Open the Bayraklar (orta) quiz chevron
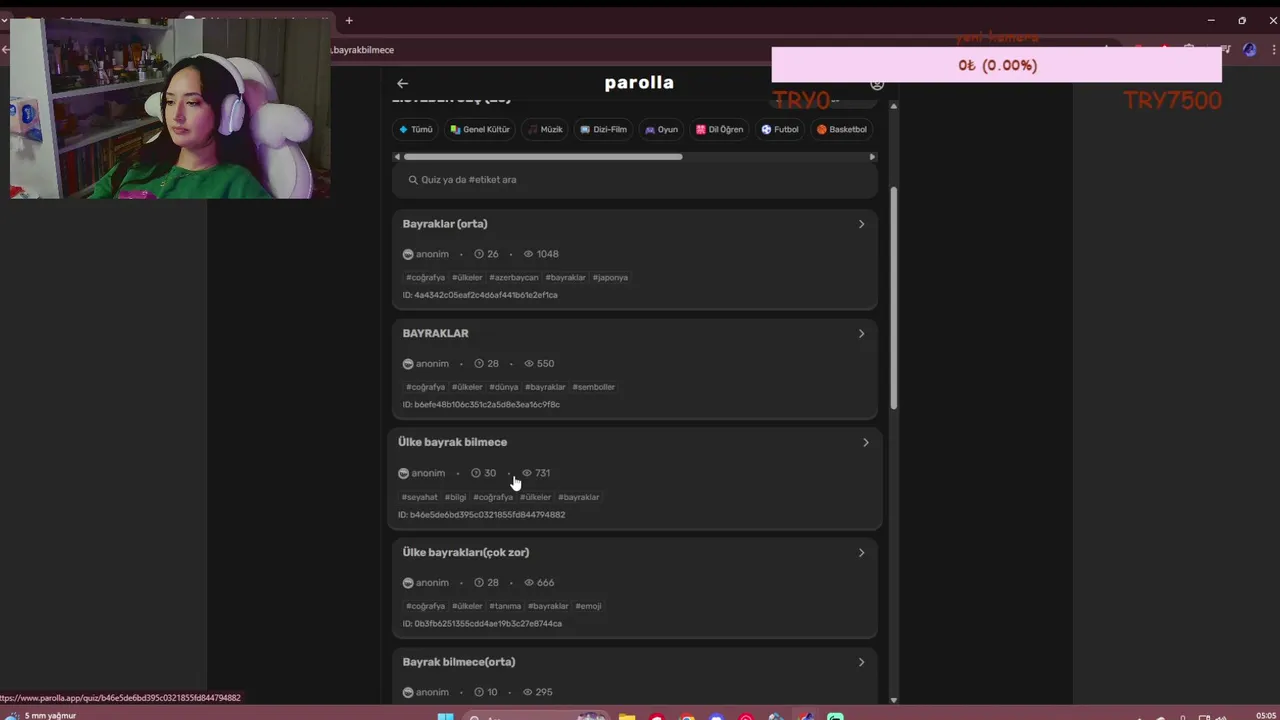Image resolution: width=1280 pixels, height=720 pixels. (861, 224)
